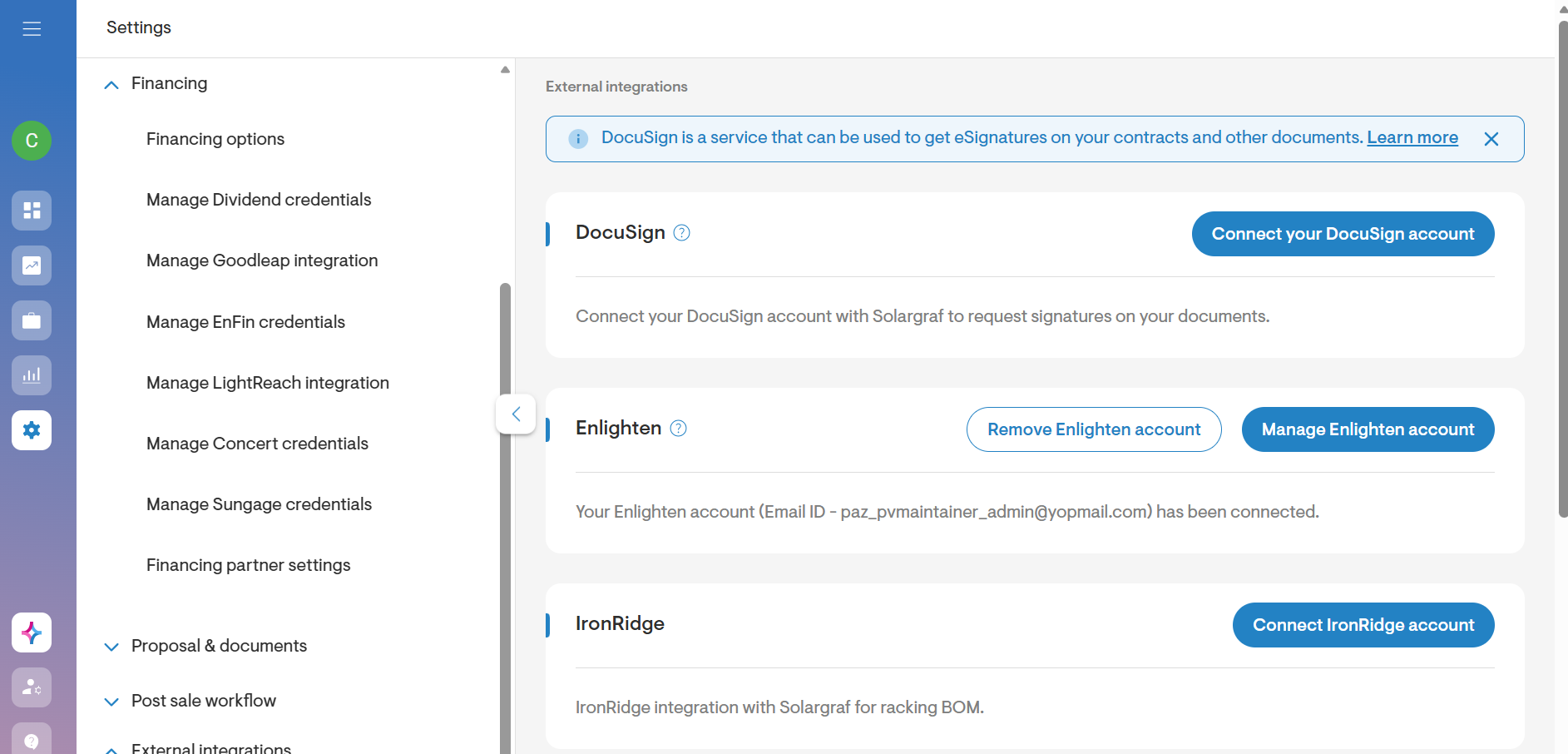Click the Settings page title
The image size is (1568, 754).
(139, 27)
